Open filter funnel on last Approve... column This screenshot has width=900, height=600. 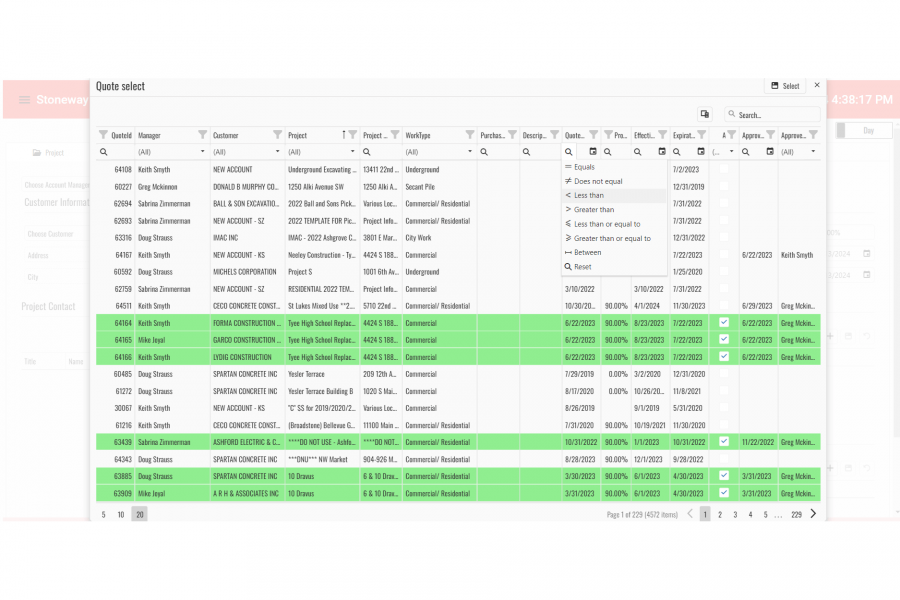click(x=813, y=135)
